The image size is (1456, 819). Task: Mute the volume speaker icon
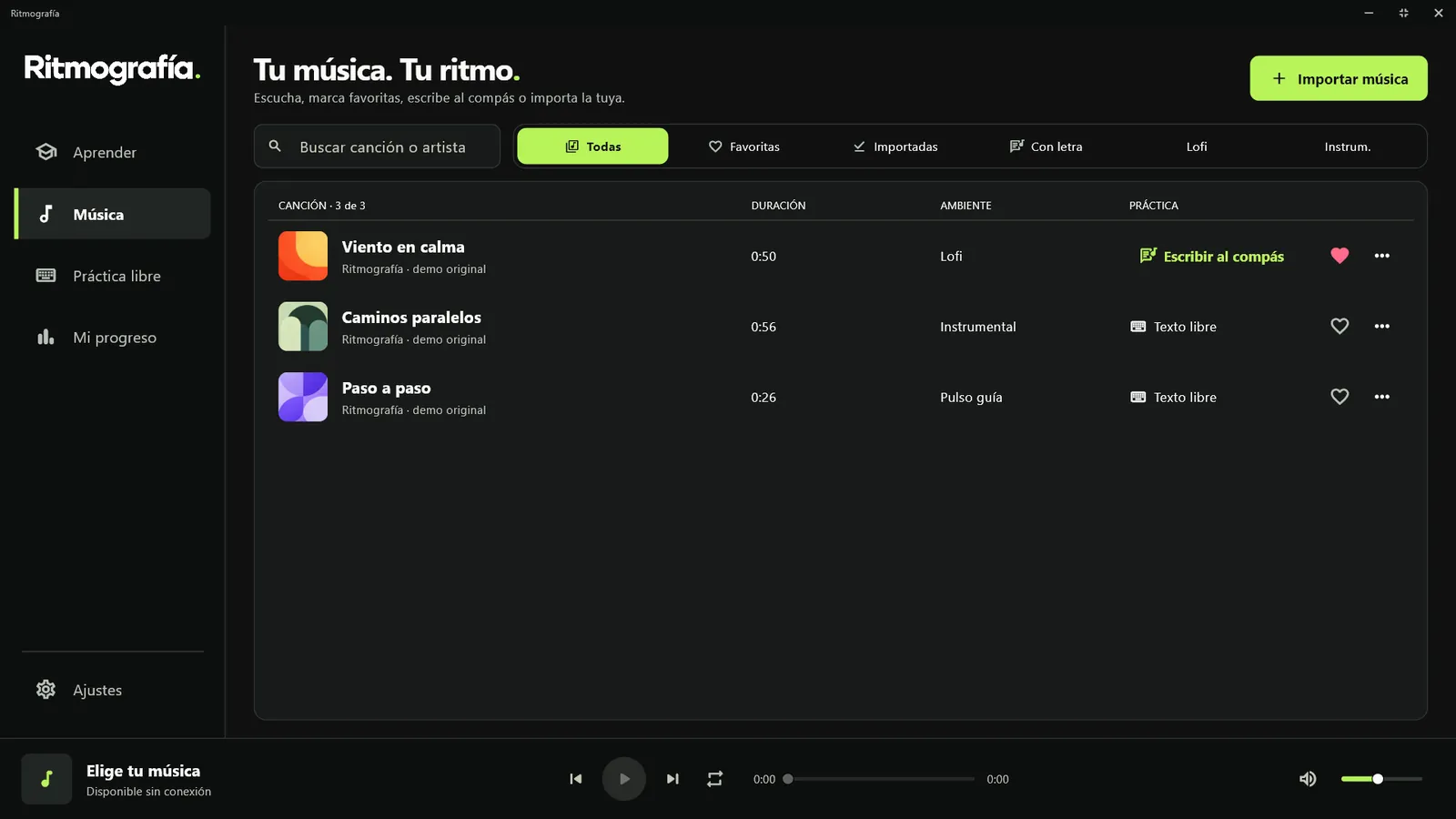click(1308, 779)
